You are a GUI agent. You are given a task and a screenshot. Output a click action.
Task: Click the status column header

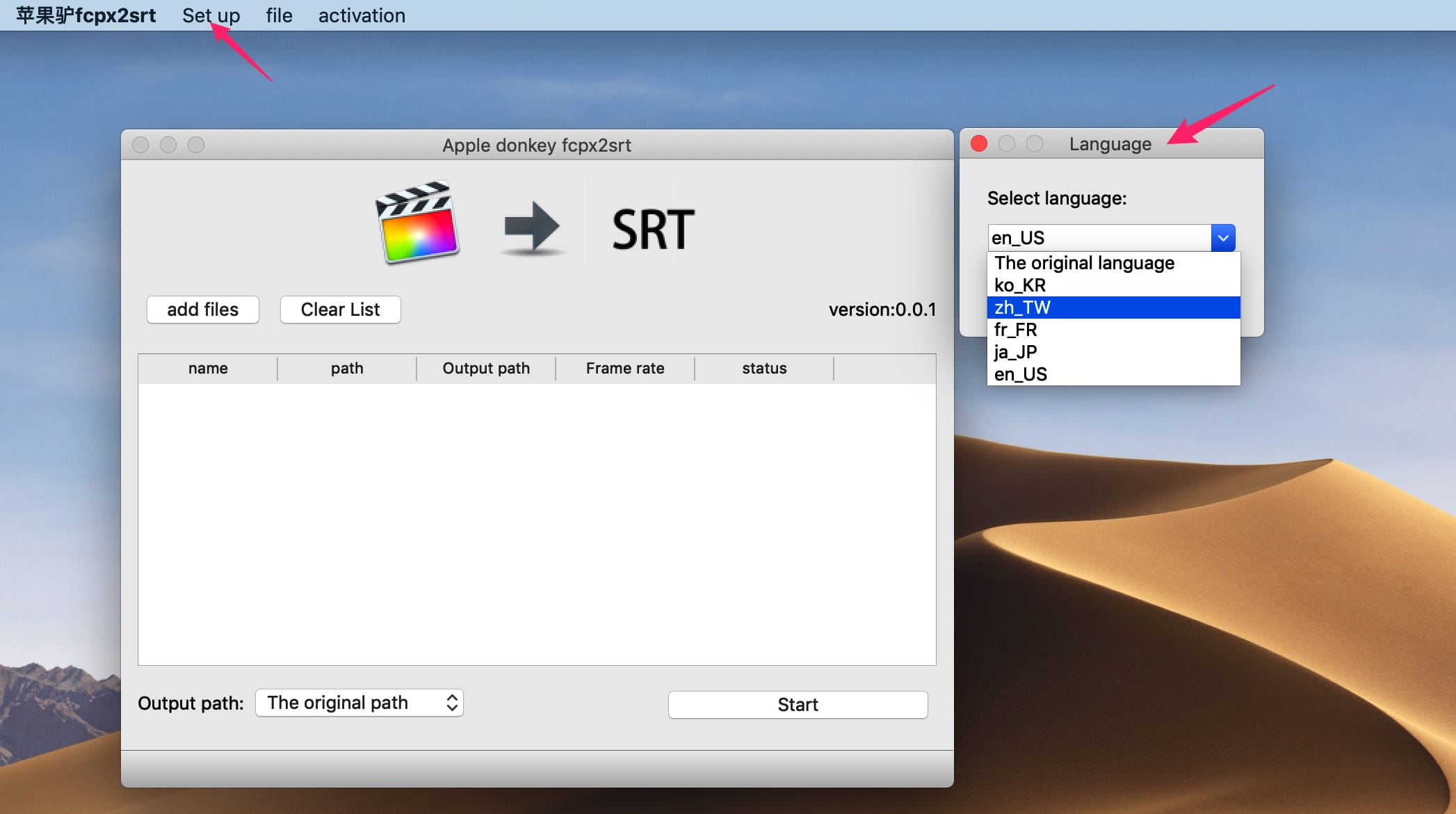point(764,369)
